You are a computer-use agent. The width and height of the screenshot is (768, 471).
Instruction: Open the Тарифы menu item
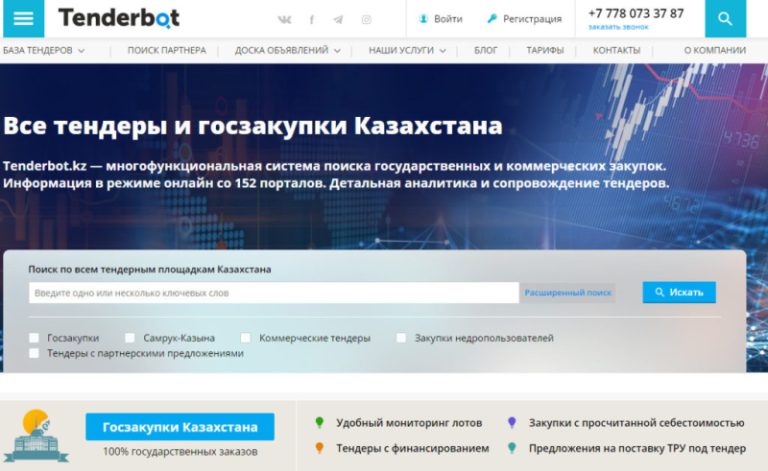coord(545,50)
